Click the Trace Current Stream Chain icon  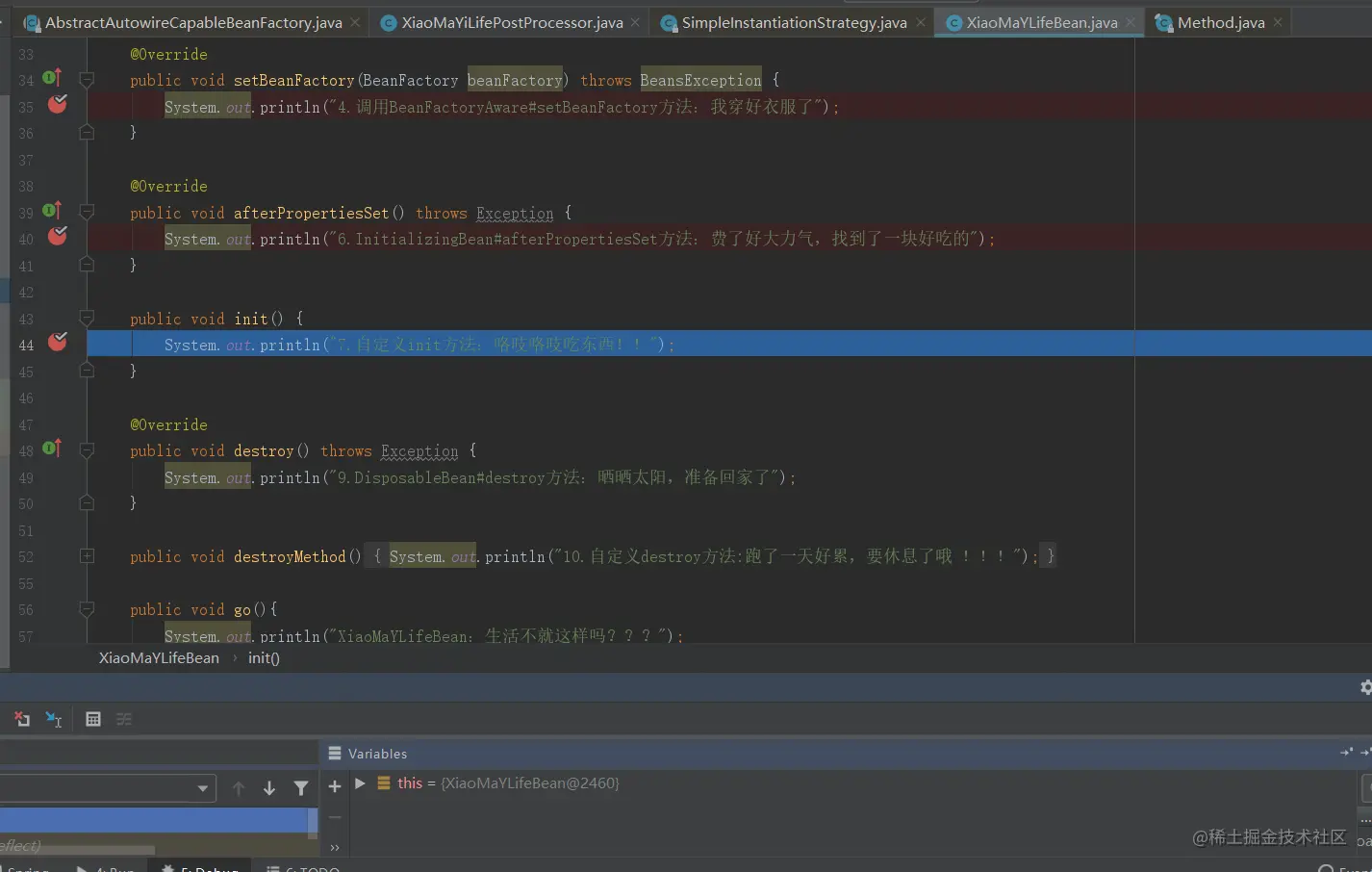(x=124, y=719)
